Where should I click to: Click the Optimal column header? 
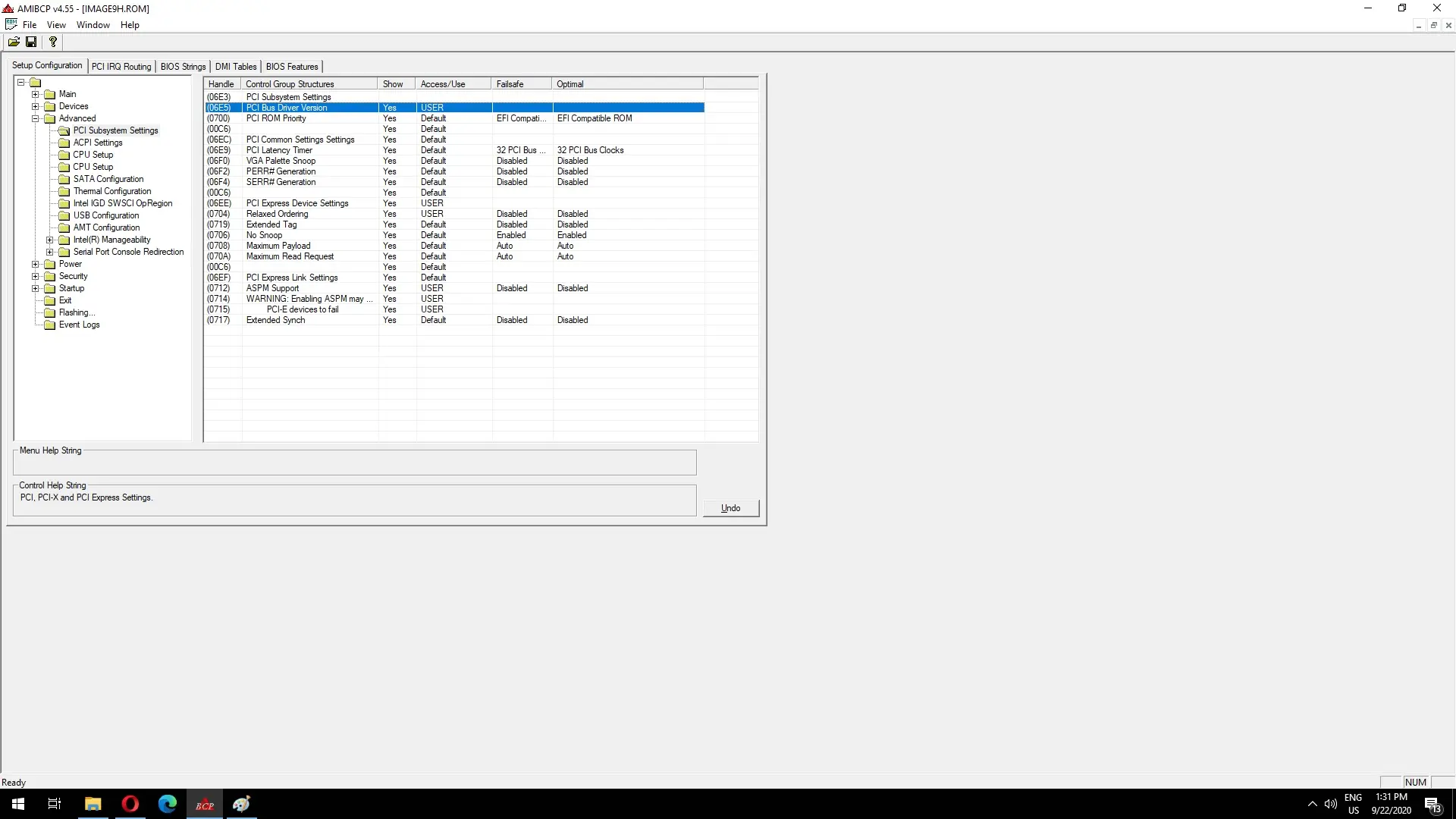[x=628, y=84]
